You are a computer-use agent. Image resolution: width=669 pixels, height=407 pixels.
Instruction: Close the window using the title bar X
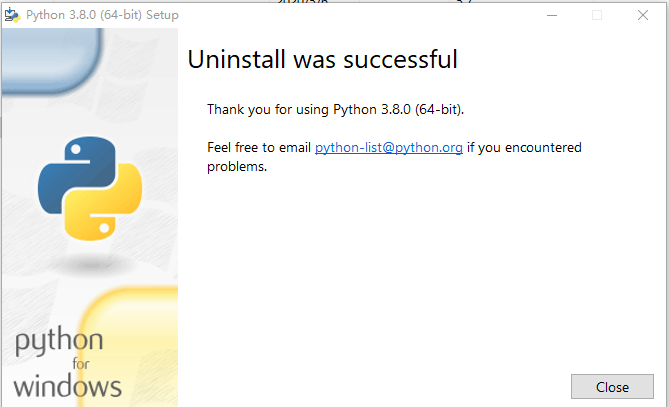643,15
